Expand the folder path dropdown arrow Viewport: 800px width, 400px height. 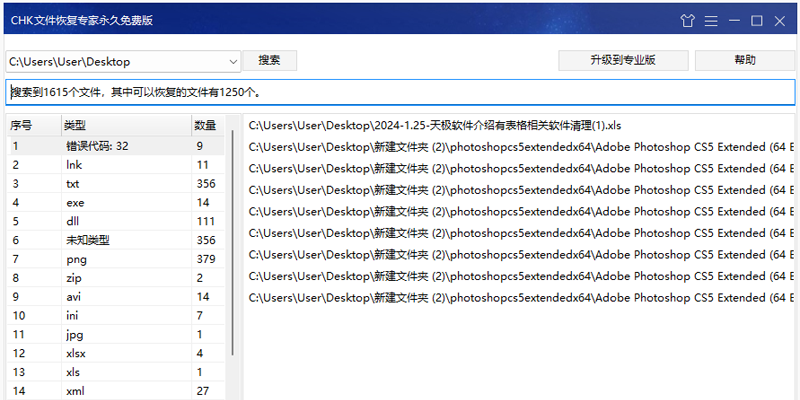tap(233, 62)
